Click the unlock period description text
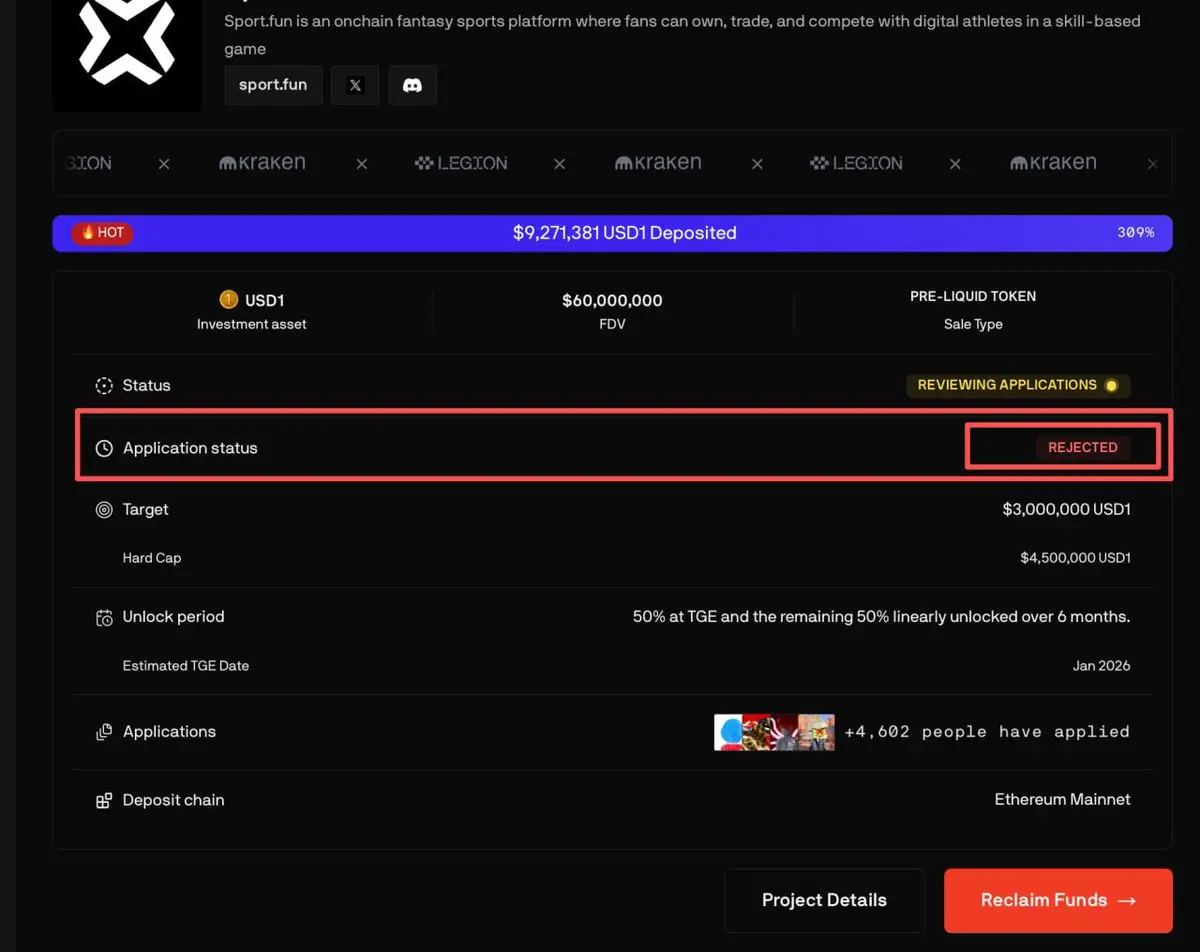Image resolution: width=1200 pixels, height=952 pixels. 881,617
